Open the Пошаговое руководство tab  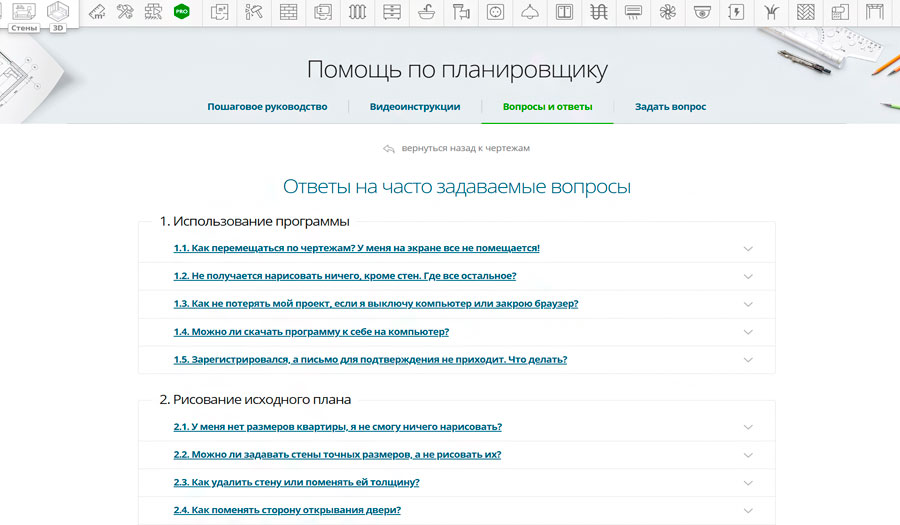tap(267, 107)
